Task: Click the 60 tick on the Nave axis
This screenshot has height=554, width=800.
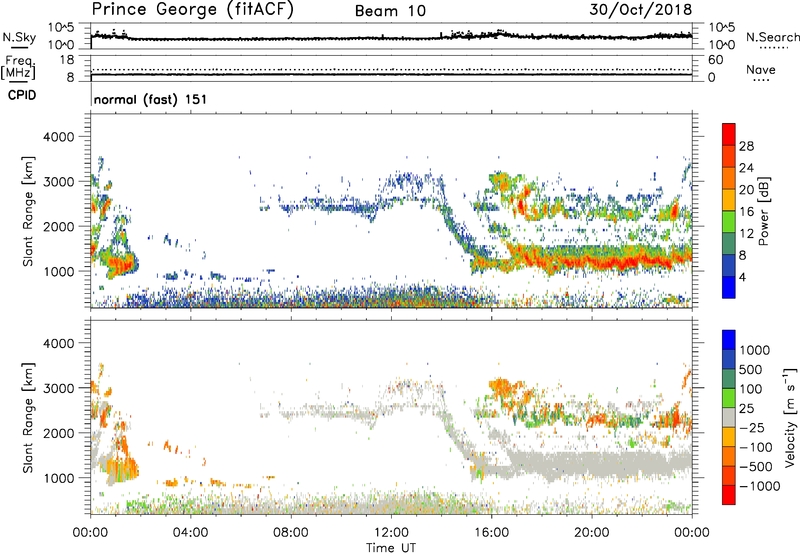Action: click(x=715, y=60)
